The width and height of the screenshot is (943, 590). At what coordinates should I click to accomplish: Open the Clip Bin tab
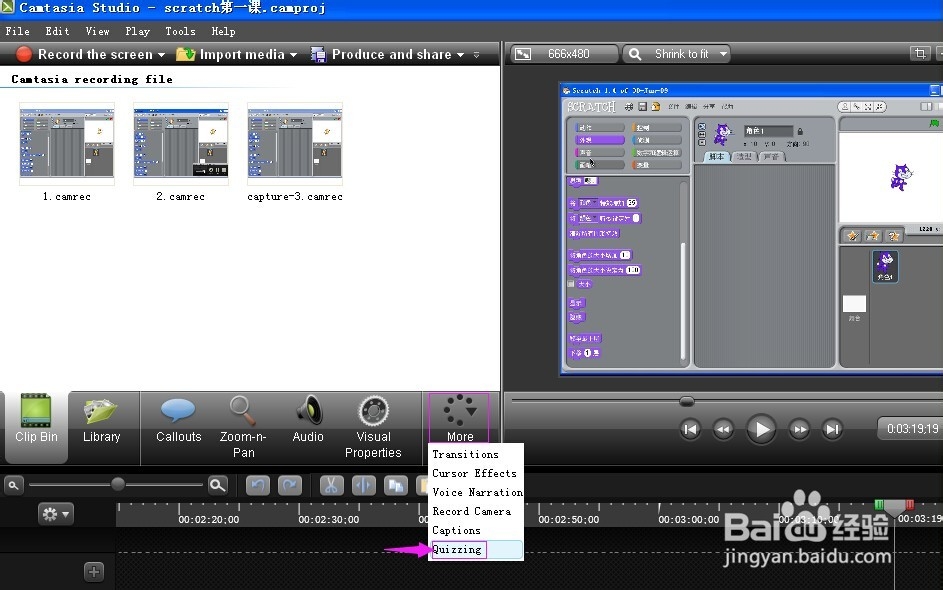coord(36,427)
